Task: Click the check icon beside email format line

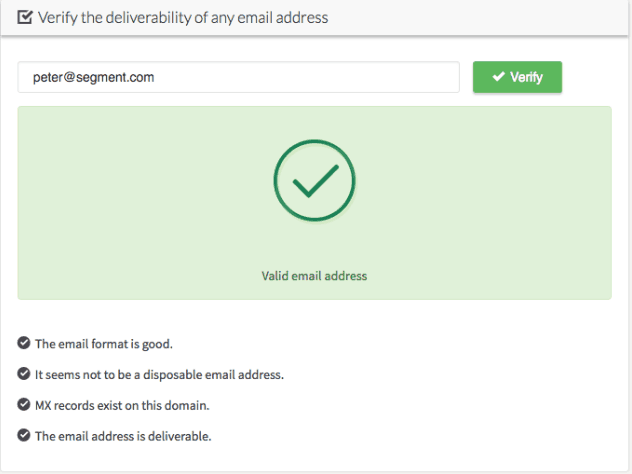Action: 24,343
